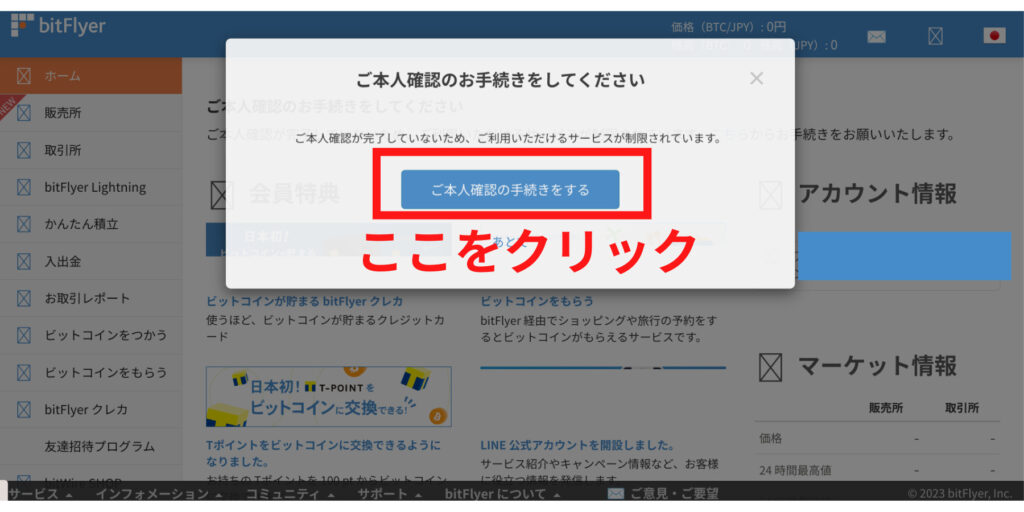Expand the インフォメーション footer menu
The height and width of the screenshot is (512, 1024).
click(159, 494)
